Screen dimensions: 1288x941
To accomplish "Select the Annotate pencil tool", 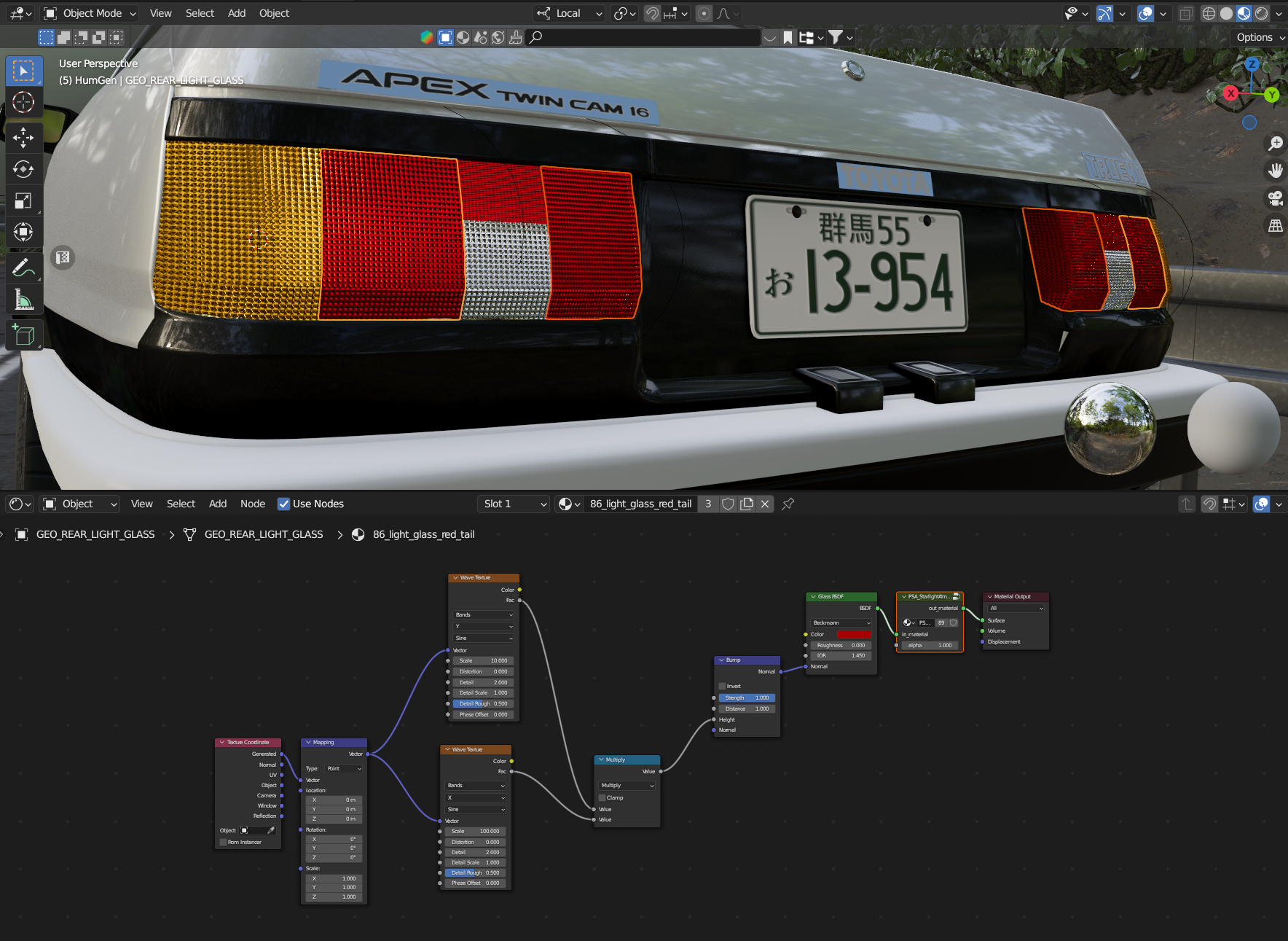I will [23, 268].
